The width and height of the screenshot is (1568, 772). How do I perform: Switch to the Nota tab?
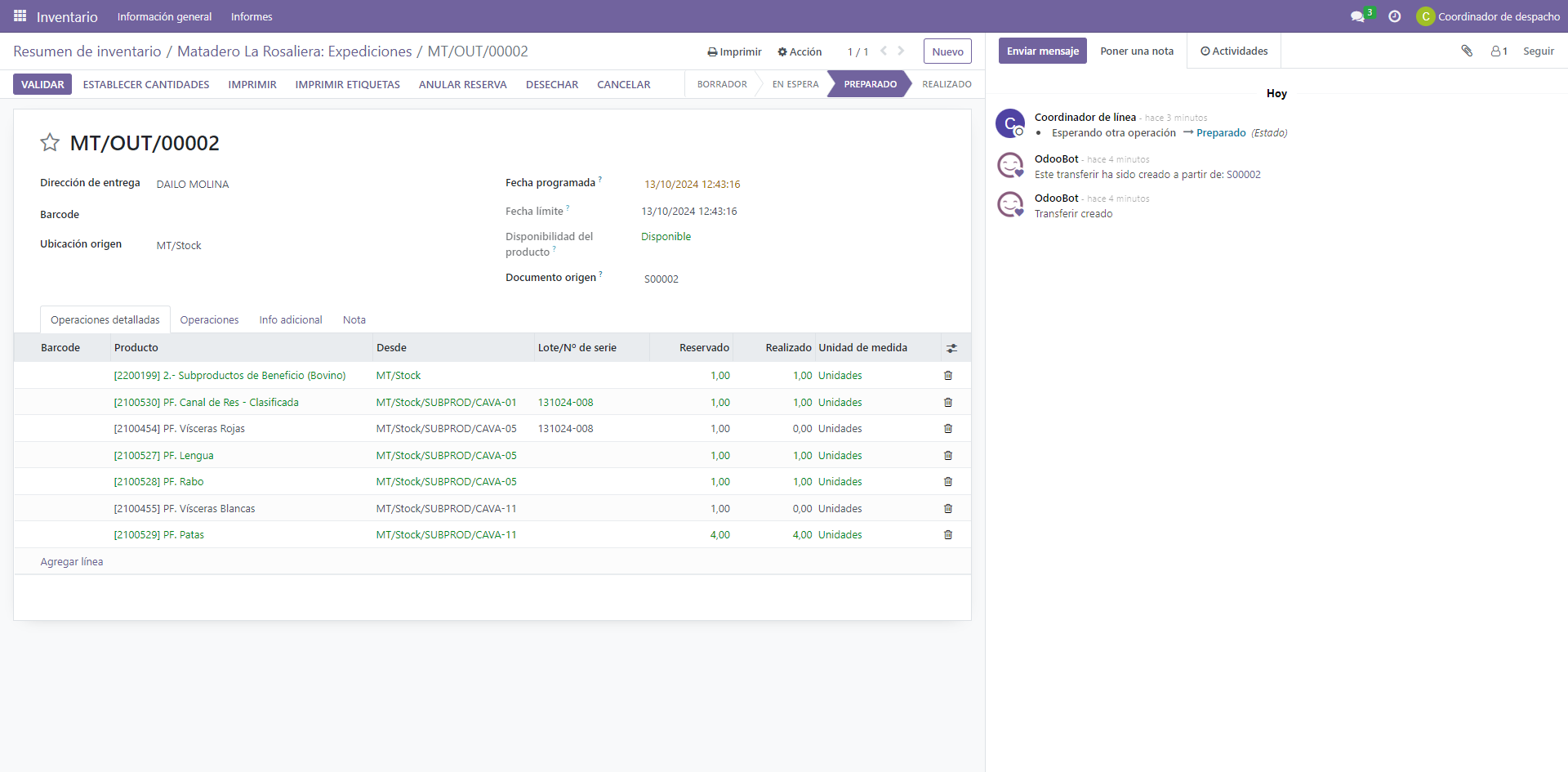[x=354, y=320]
